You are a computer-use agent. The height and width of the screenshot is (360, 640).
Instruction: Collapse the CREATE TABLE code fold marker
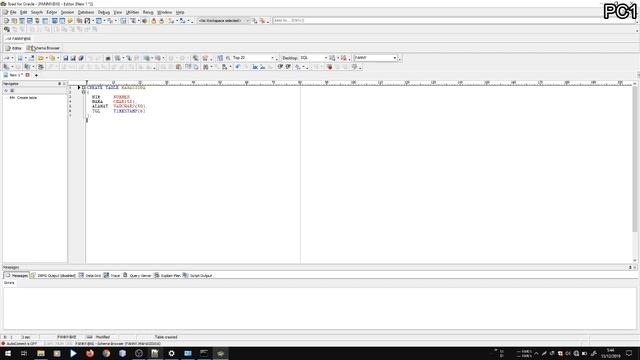pos(84,87)
